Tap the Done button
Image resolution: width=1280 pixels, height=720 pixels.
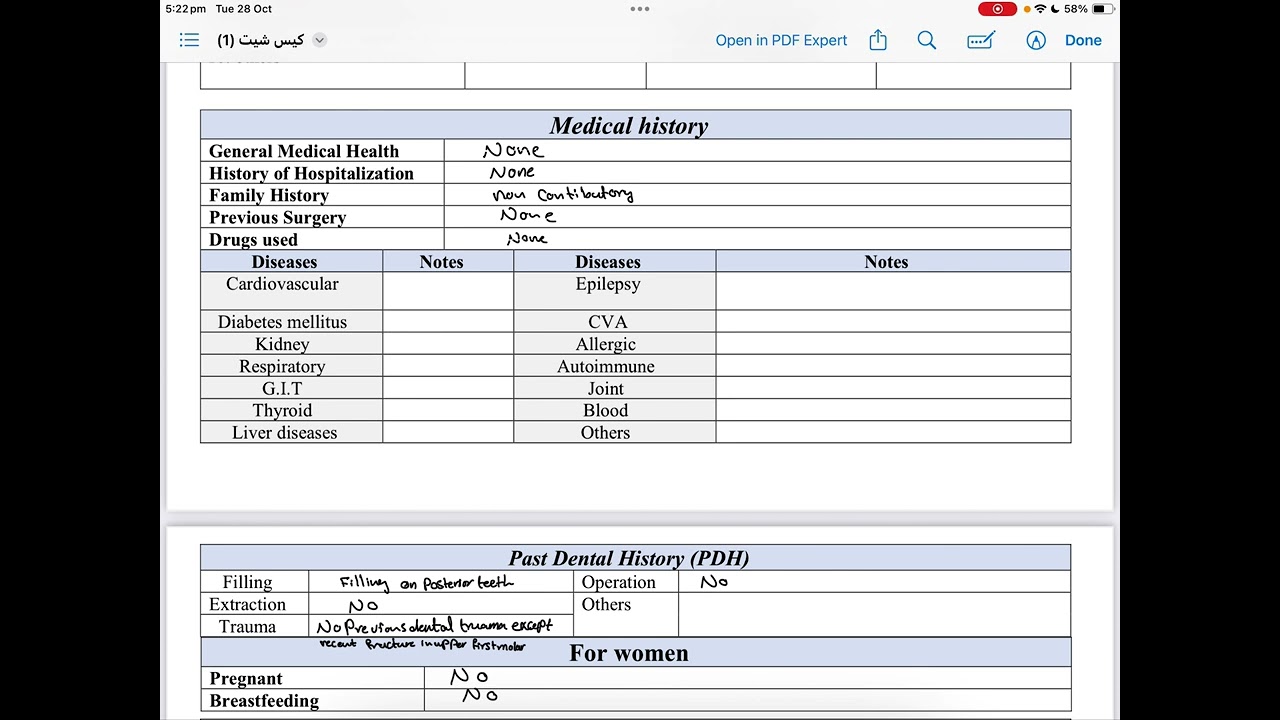[x=1083, y=40]
